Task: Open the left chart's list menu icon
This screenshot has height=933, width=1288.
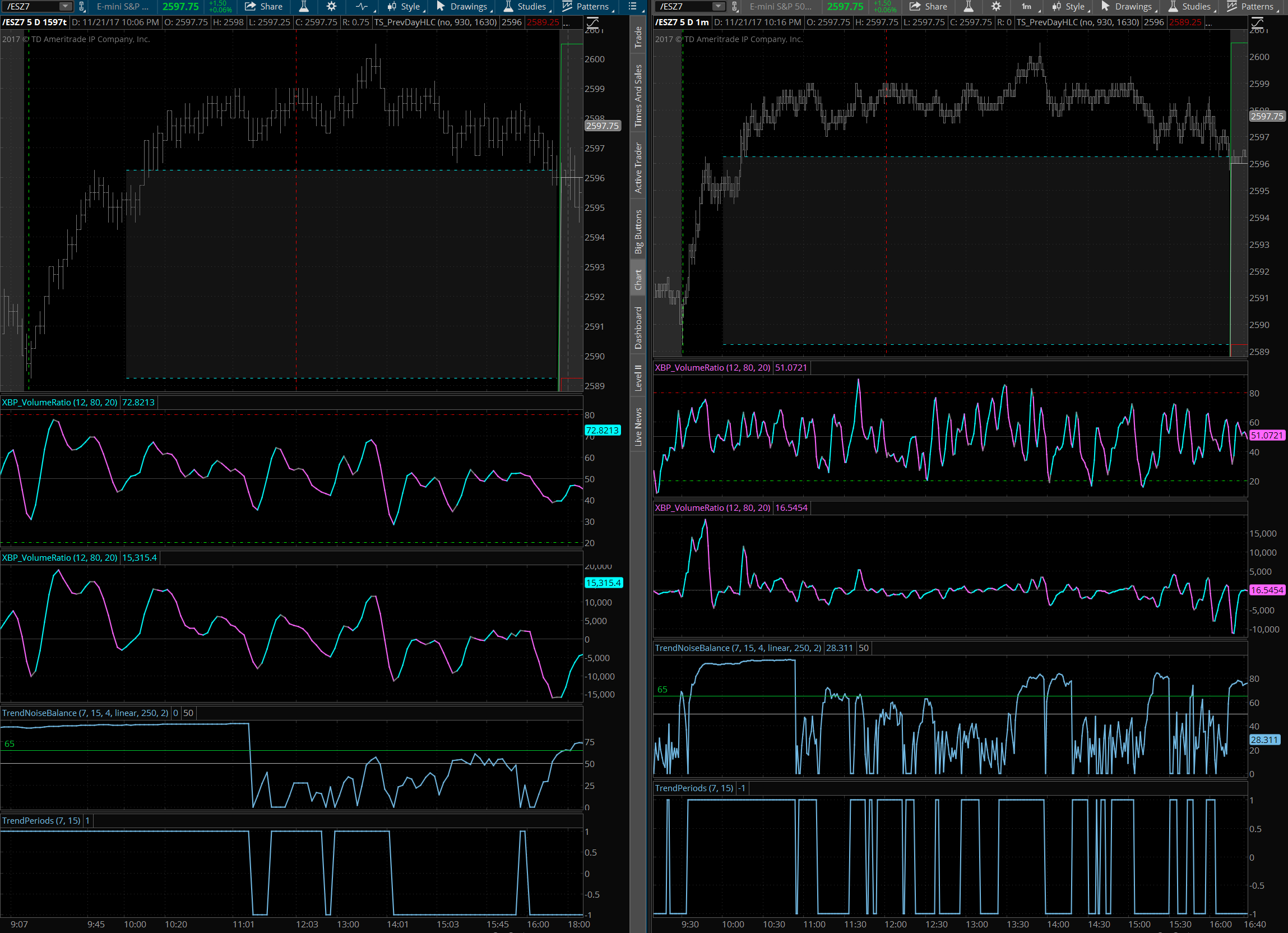Action: click(x=632, y=7)
